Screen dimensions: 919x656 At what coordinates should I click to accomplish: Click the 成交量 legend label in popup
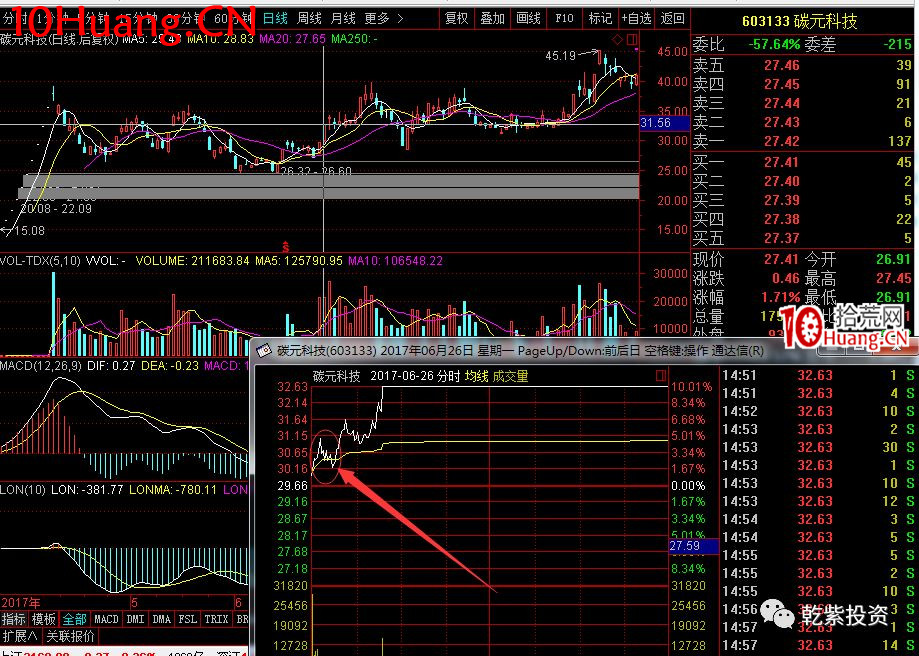pos(510,376)
